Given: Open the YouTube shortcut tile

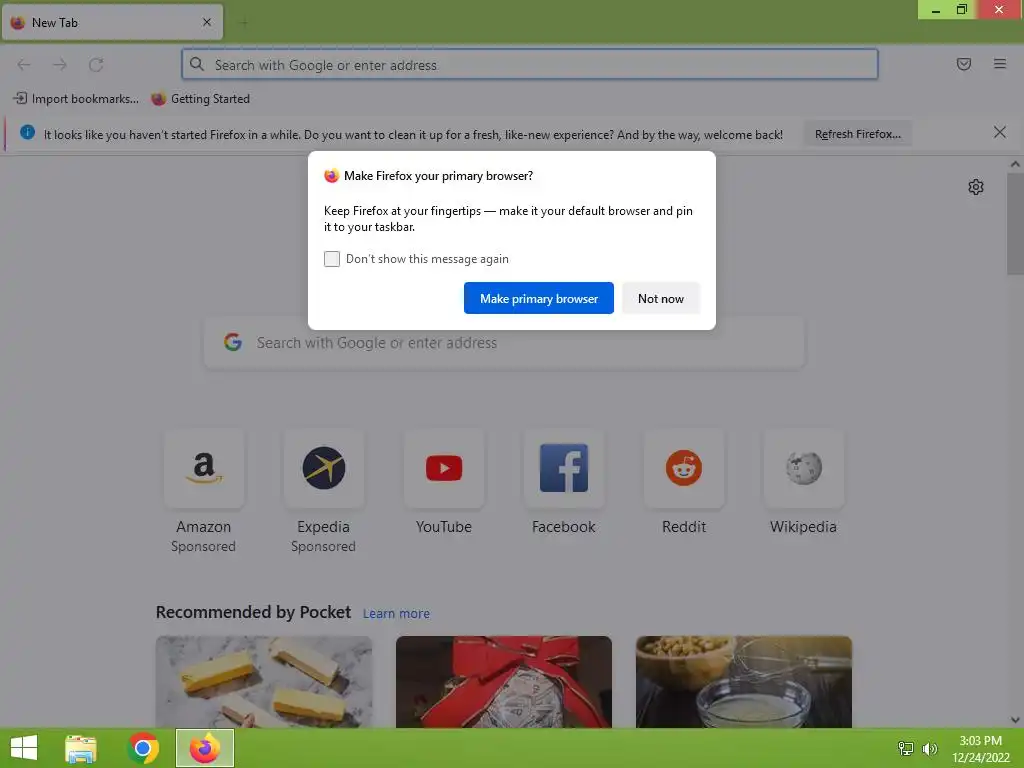Looking at the screenshot, I should (x=444, y=469).
